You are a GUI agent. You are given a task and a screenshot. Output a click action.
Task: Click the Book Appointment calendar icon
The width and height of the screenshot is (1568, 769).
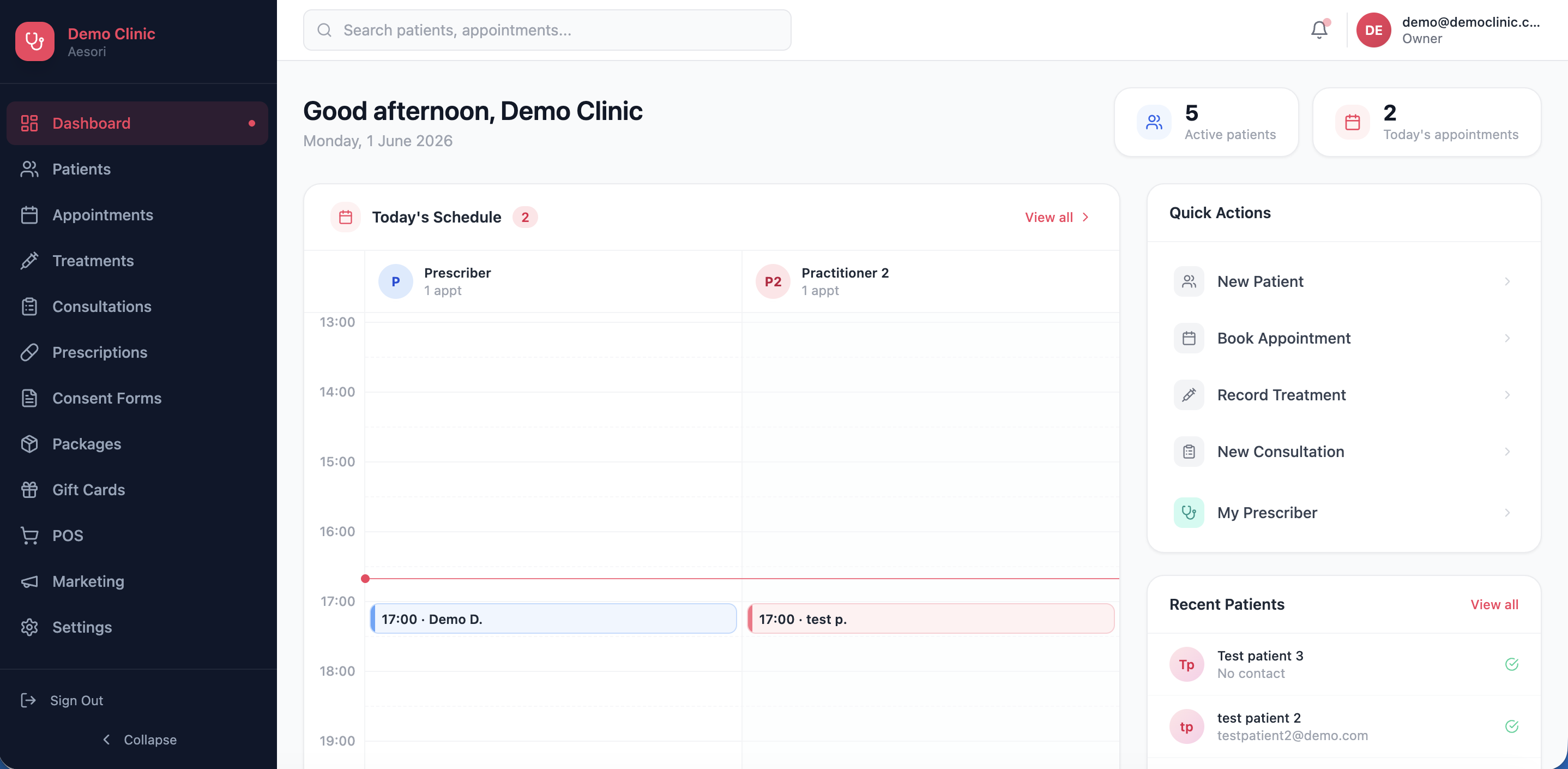(x=1188, y=338)
